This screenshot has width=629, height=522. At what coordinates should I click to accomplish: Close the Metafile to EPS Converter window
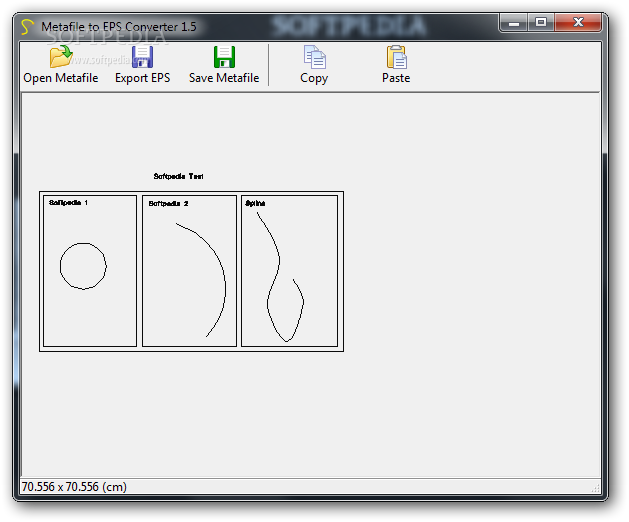[578, 22]
